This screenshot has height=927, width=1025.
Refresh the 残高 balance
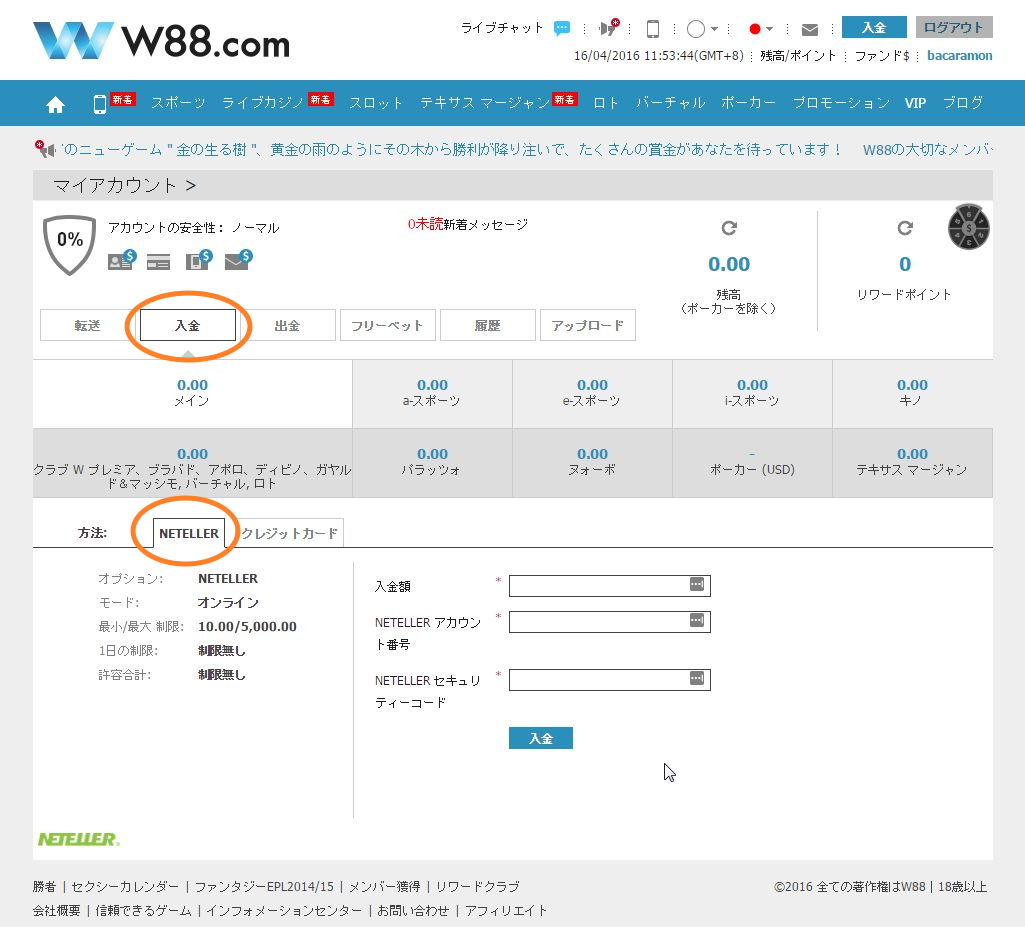(729, 228)
